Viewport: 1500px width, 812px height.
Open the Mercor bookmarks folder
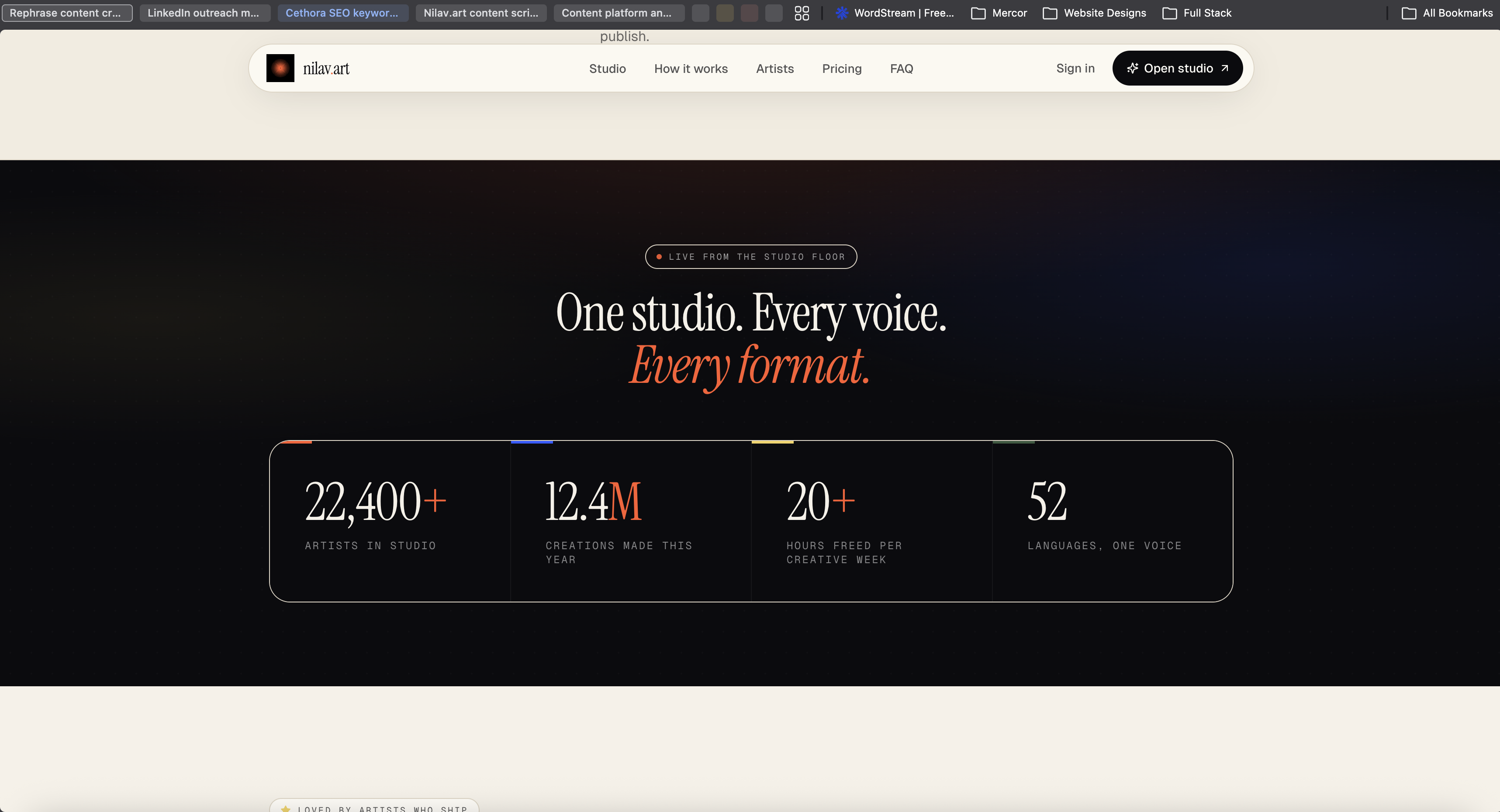[x=999, y=13]
